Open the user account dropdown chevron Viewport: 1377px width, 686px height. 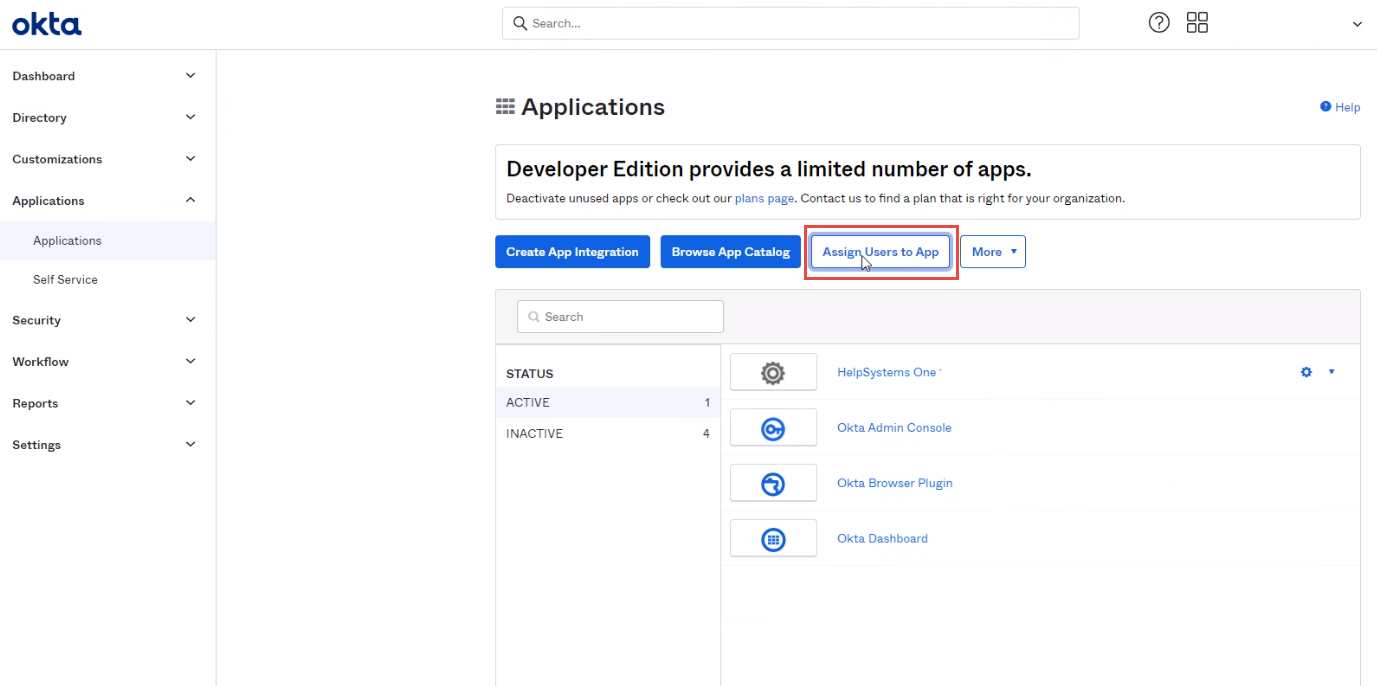pos(1357,24)
